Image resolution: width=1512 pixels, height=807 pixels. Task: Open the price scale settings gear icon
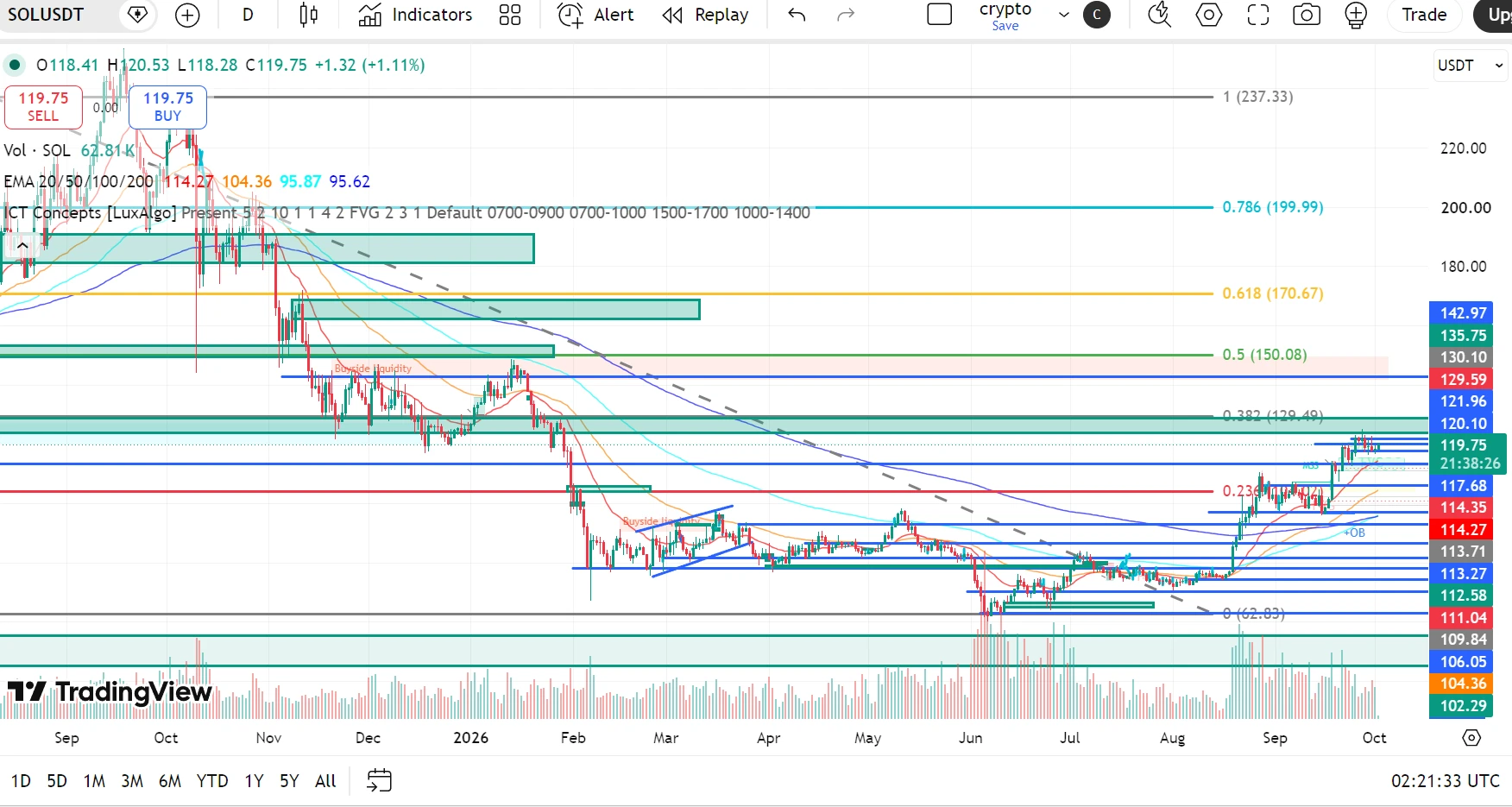(x=1471, y=738)
